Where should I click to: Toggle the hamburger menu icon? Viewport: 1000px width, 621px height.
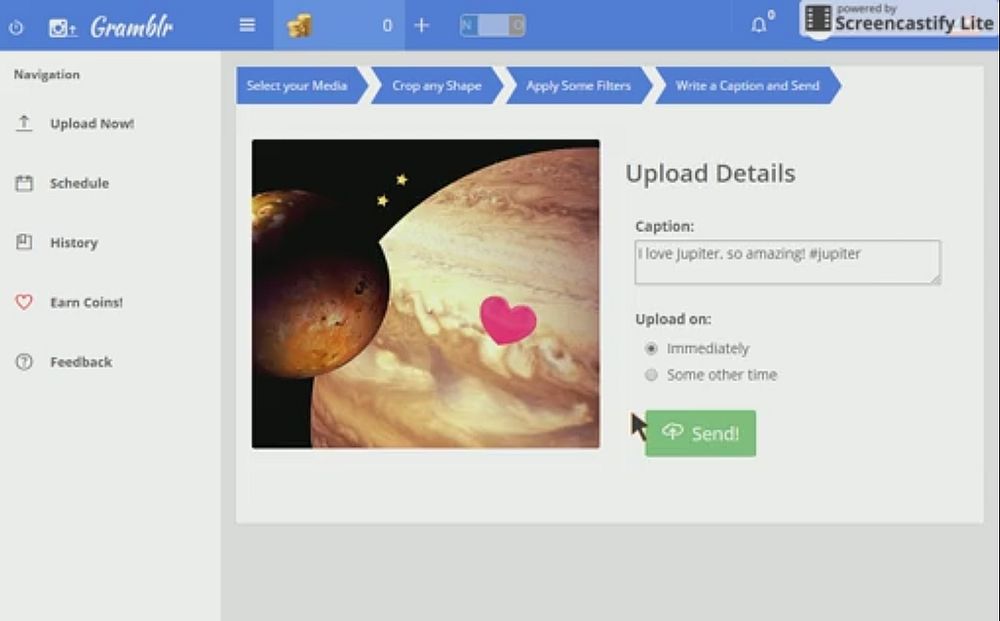tap(247, 26)
